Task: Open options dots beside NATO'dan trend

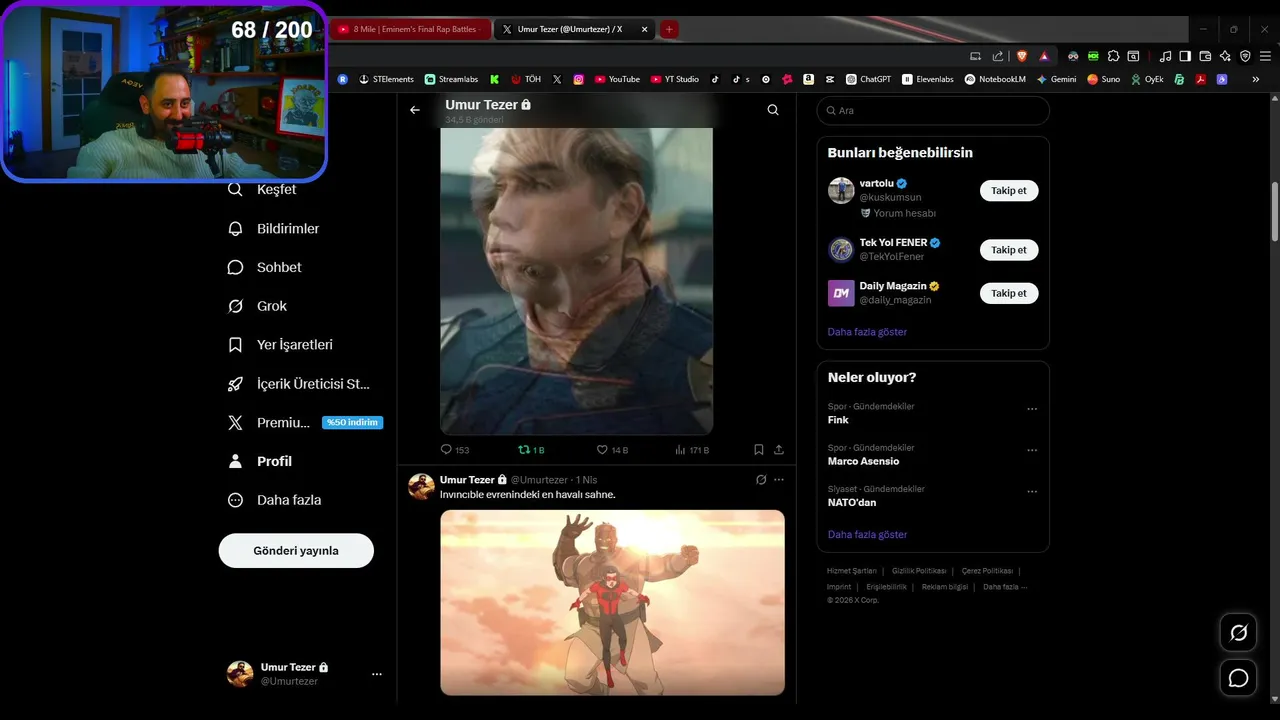Action: pyautogui.click(x=1032, y=492)
